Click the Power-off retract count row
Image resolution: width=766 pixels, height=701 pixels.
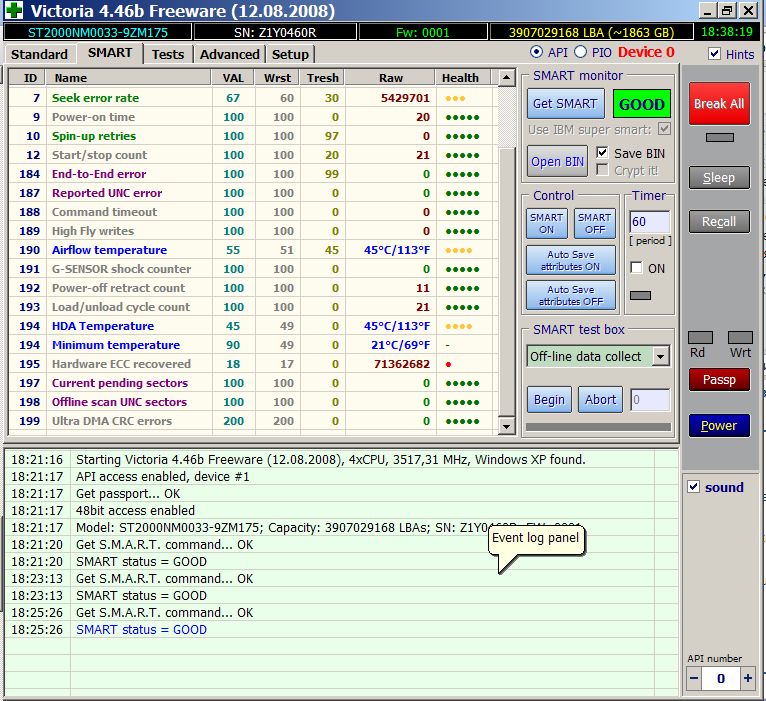pos(253,288)
